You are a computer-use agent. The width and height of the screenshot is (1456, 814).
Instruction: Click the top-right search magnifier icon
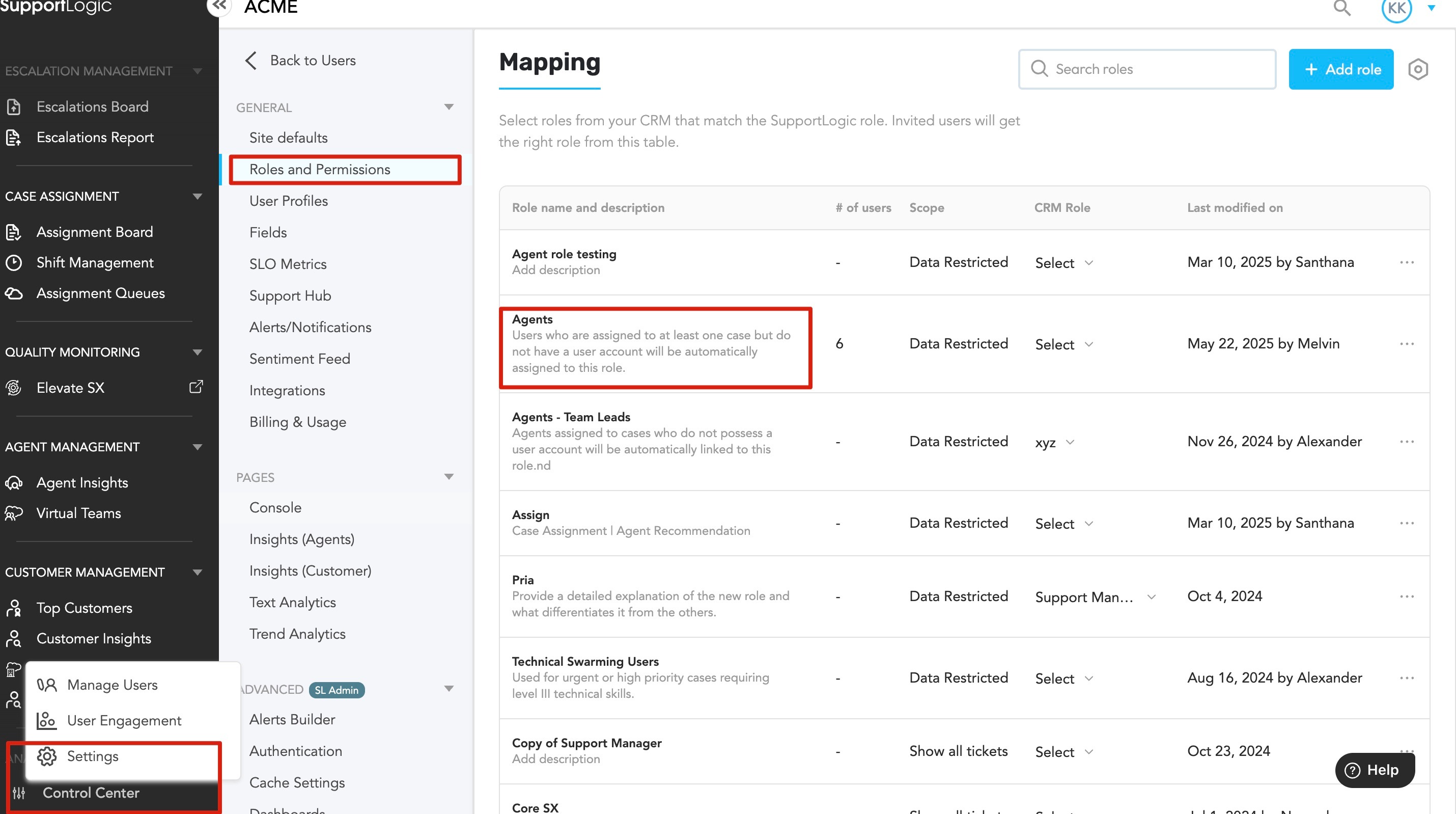1342,8
